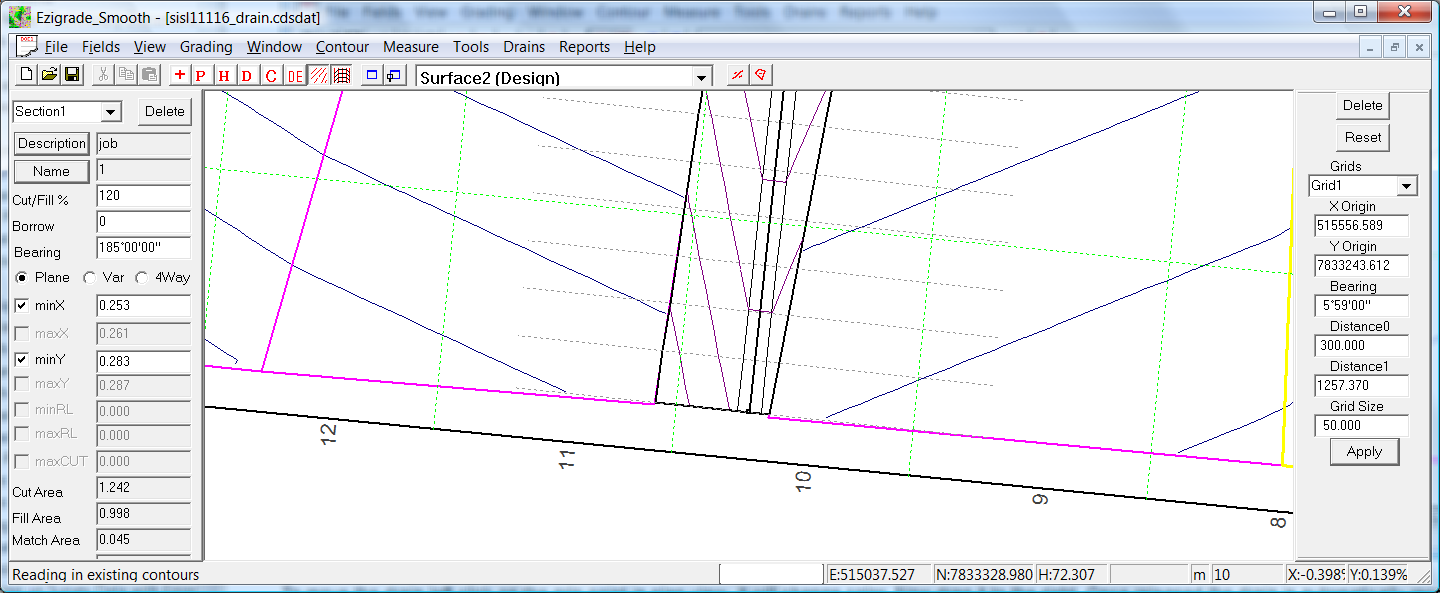
Task: Open the Grading menu
Action: pos(206,47)
